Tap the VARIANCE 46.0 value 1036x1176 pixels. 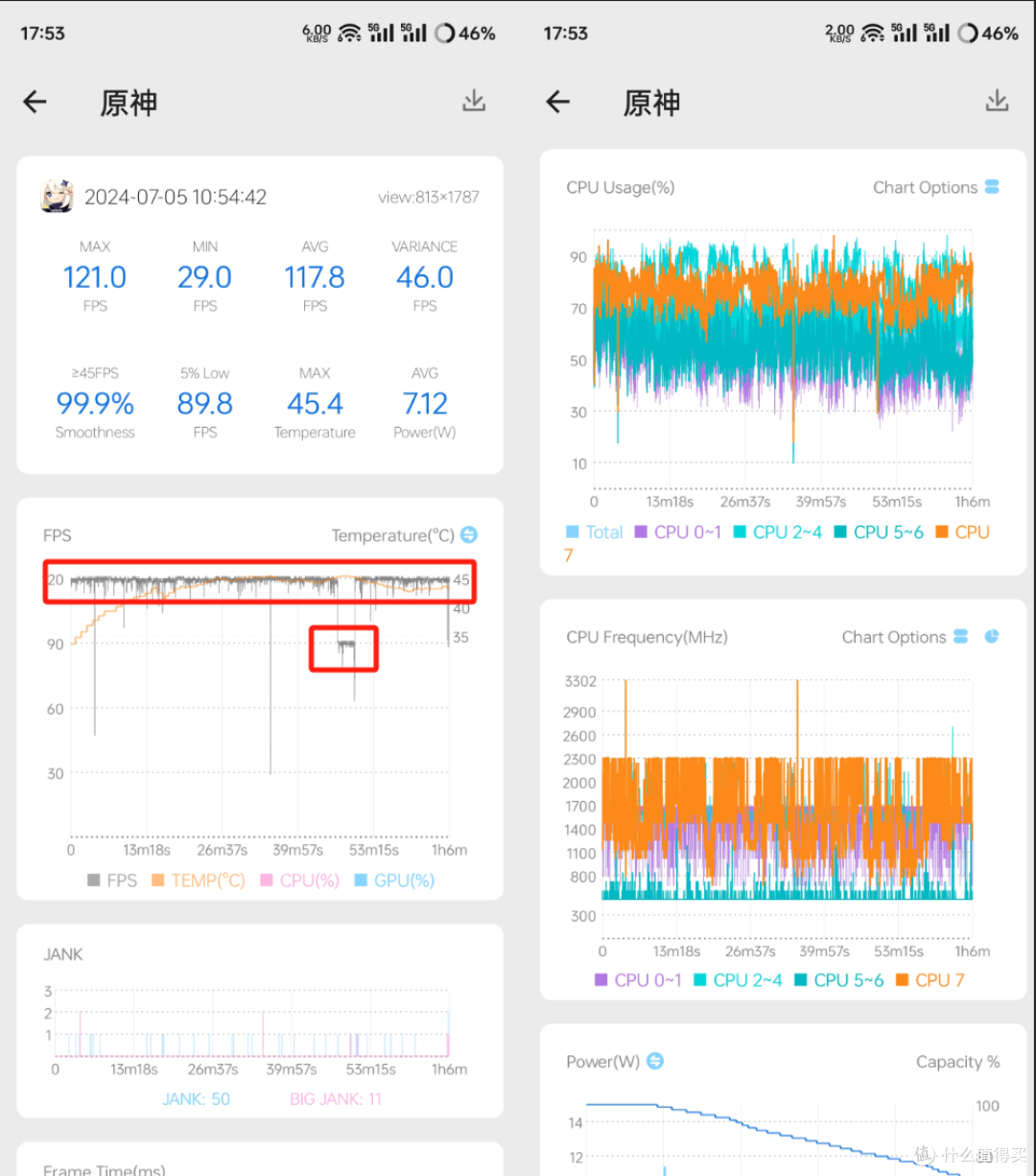[425, 277]
